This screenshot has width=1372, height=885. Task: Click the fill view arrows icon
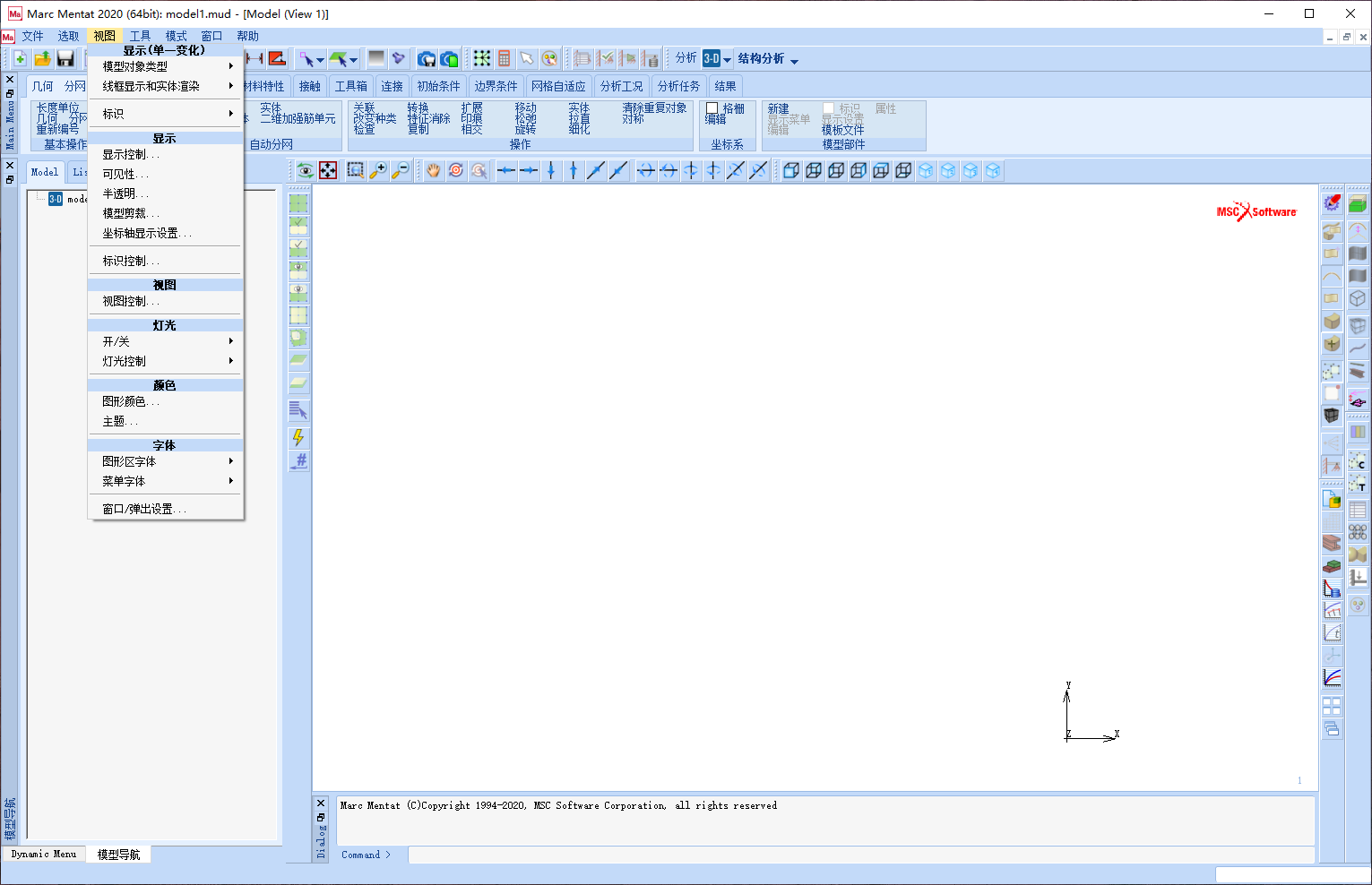tap(329, 170)
